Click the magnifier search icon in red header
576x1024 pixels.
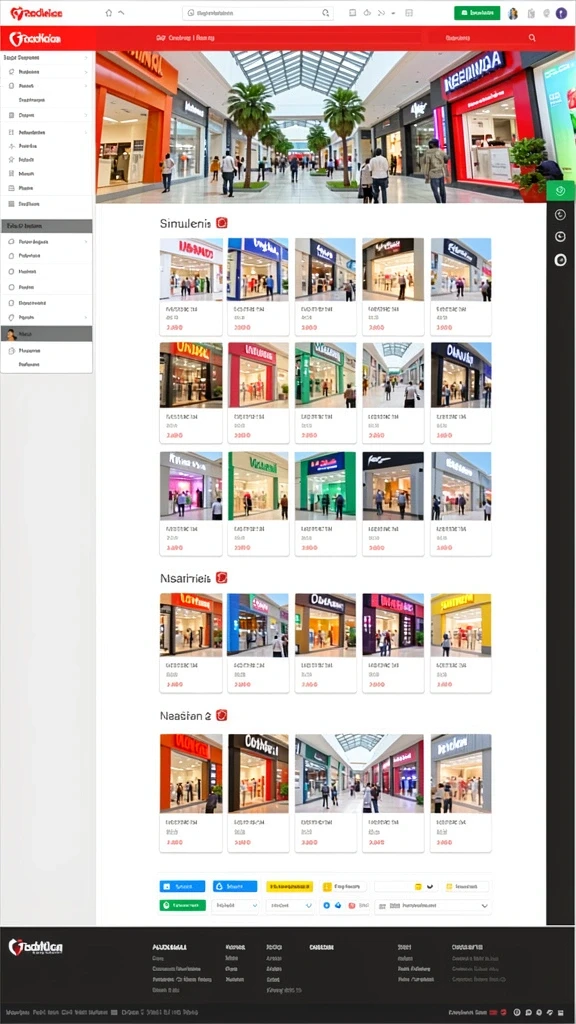click(532, 39)
